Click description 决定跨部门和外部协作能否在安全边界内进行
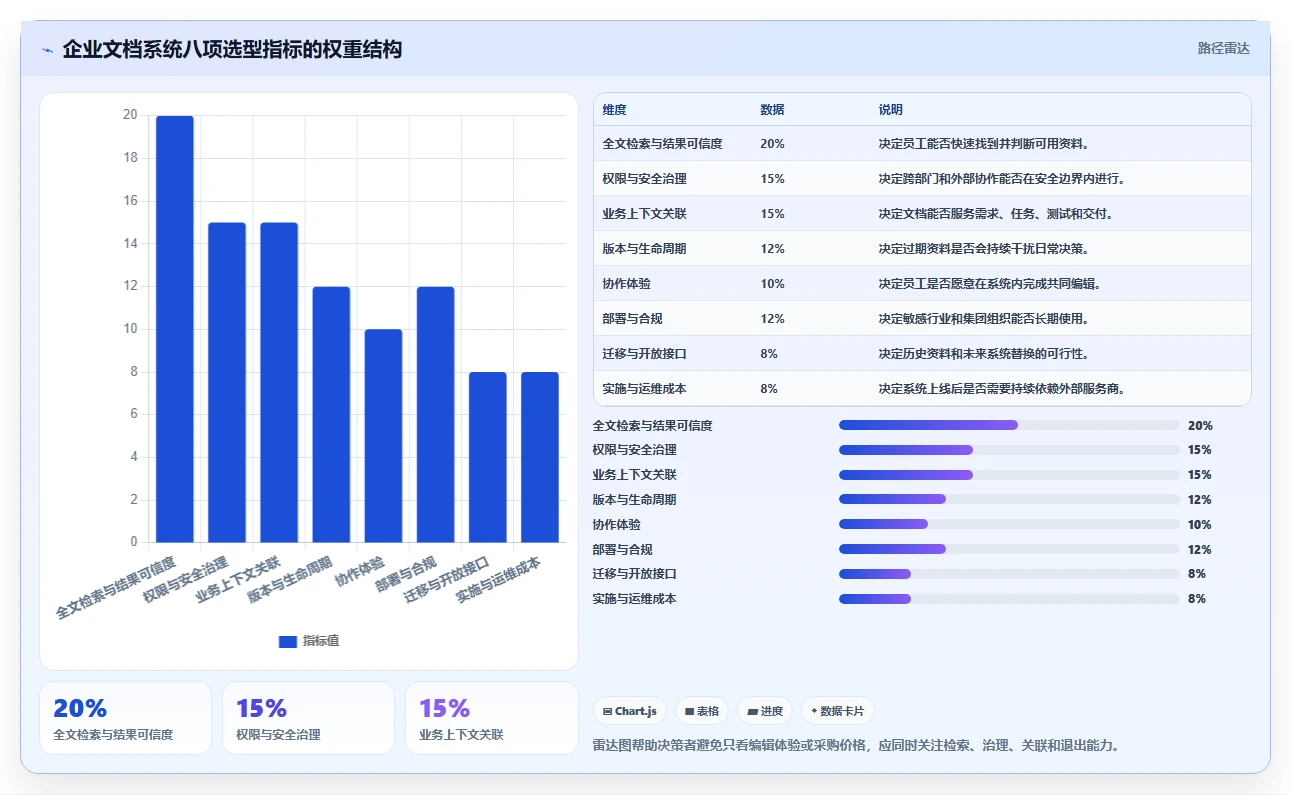1291x795 pixels. click(x=1001, y=179)
